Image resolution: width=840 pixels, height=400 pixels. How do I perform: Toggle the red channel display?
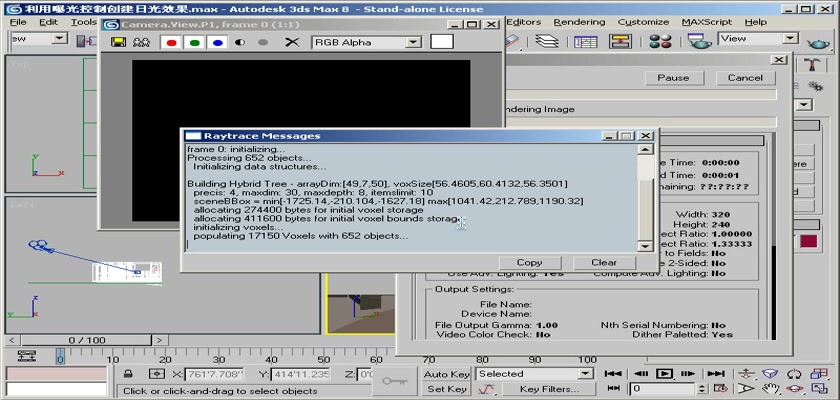click(171, 42)
